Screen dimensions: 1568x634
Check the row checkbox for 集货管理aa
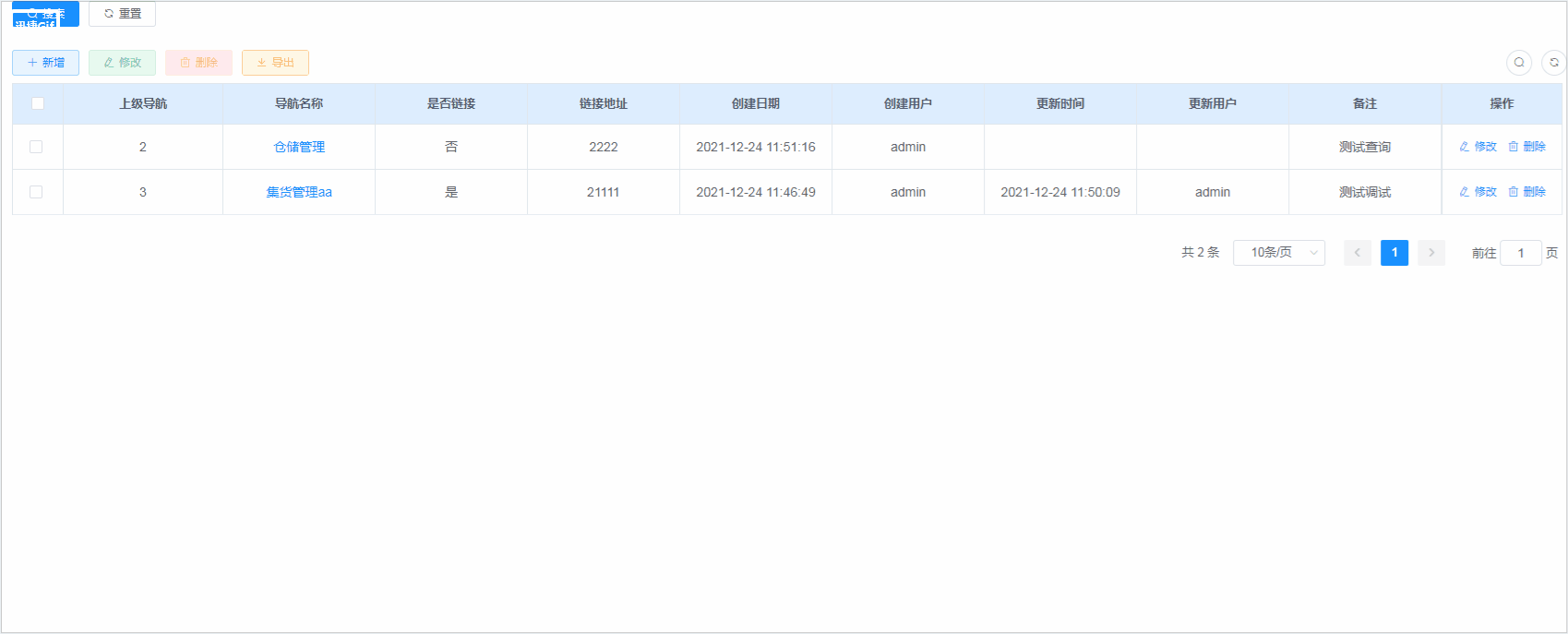[36, 192]
